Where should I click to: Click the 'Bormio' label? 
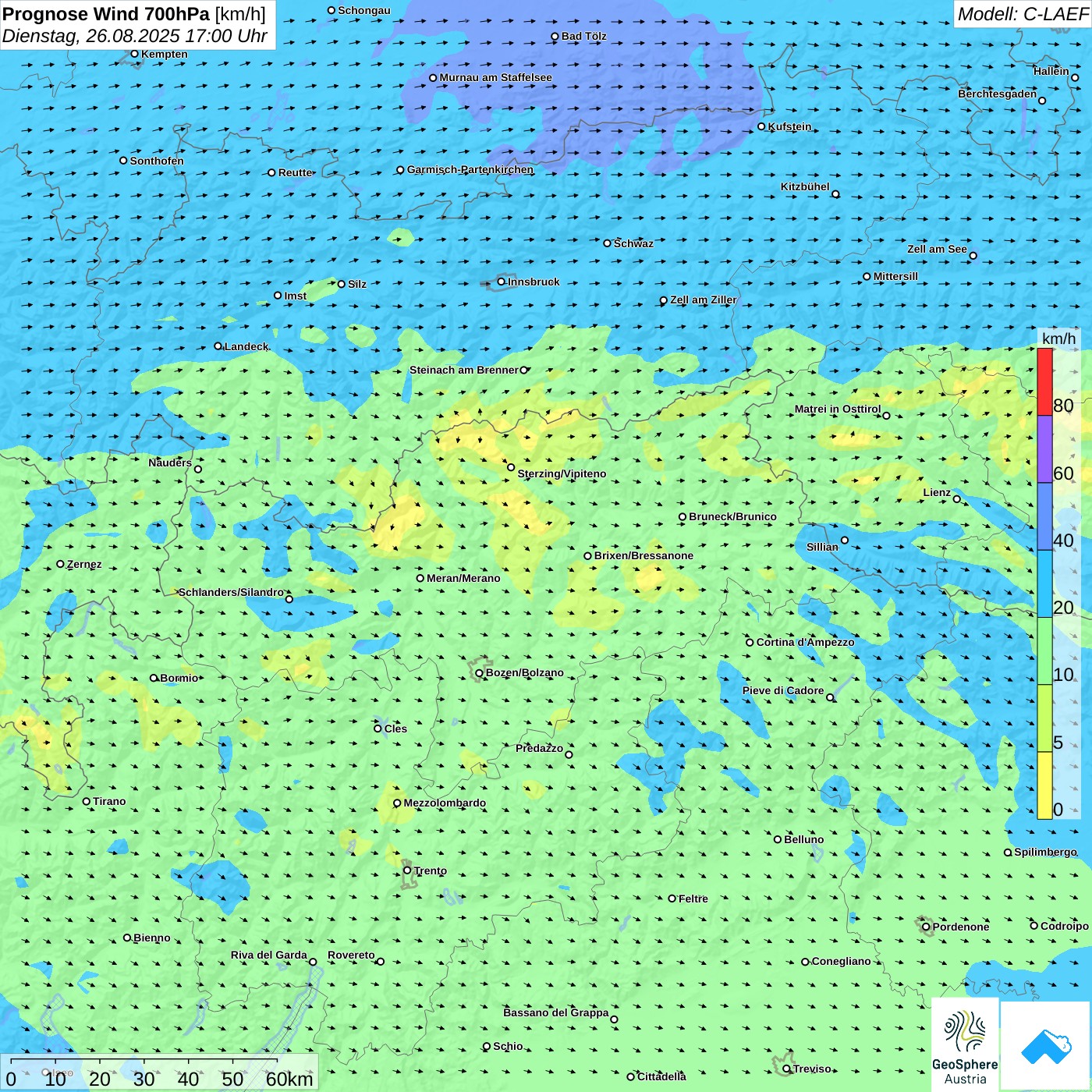pos(179,678)
